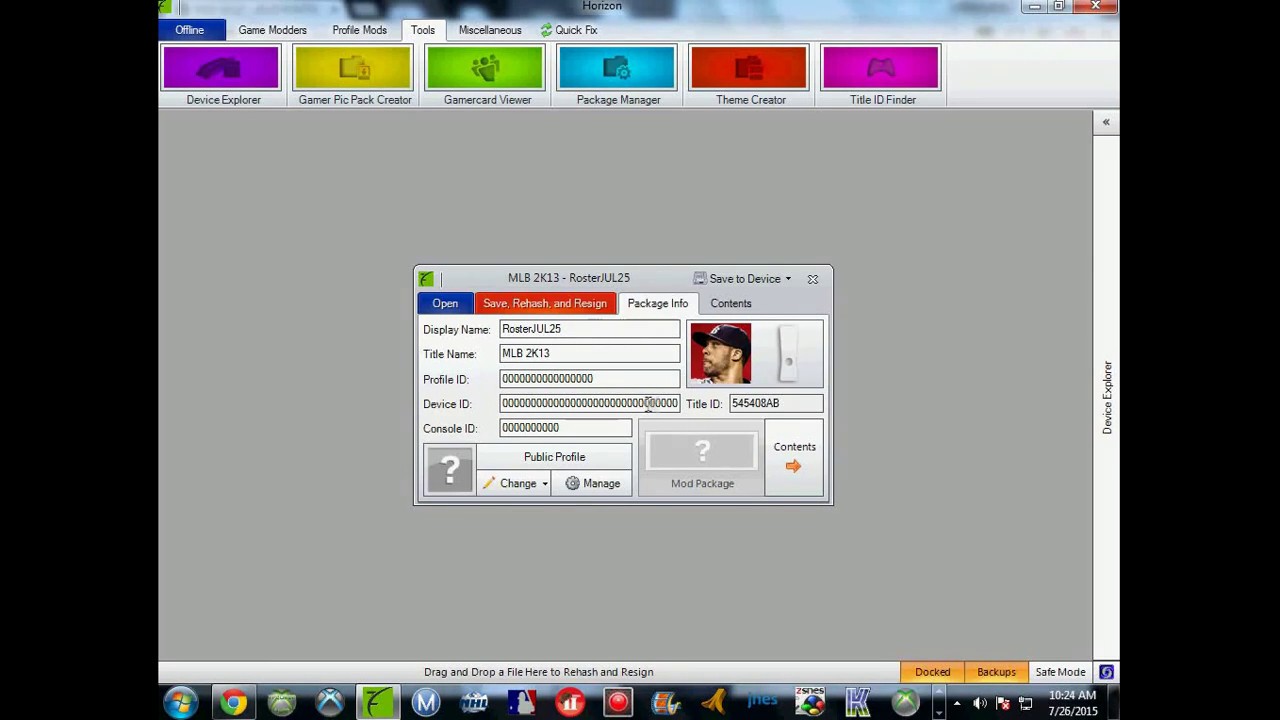Click the gear icon on Manage button
Viewport: 1280px width, 720px height.
[x=572, y=483]
